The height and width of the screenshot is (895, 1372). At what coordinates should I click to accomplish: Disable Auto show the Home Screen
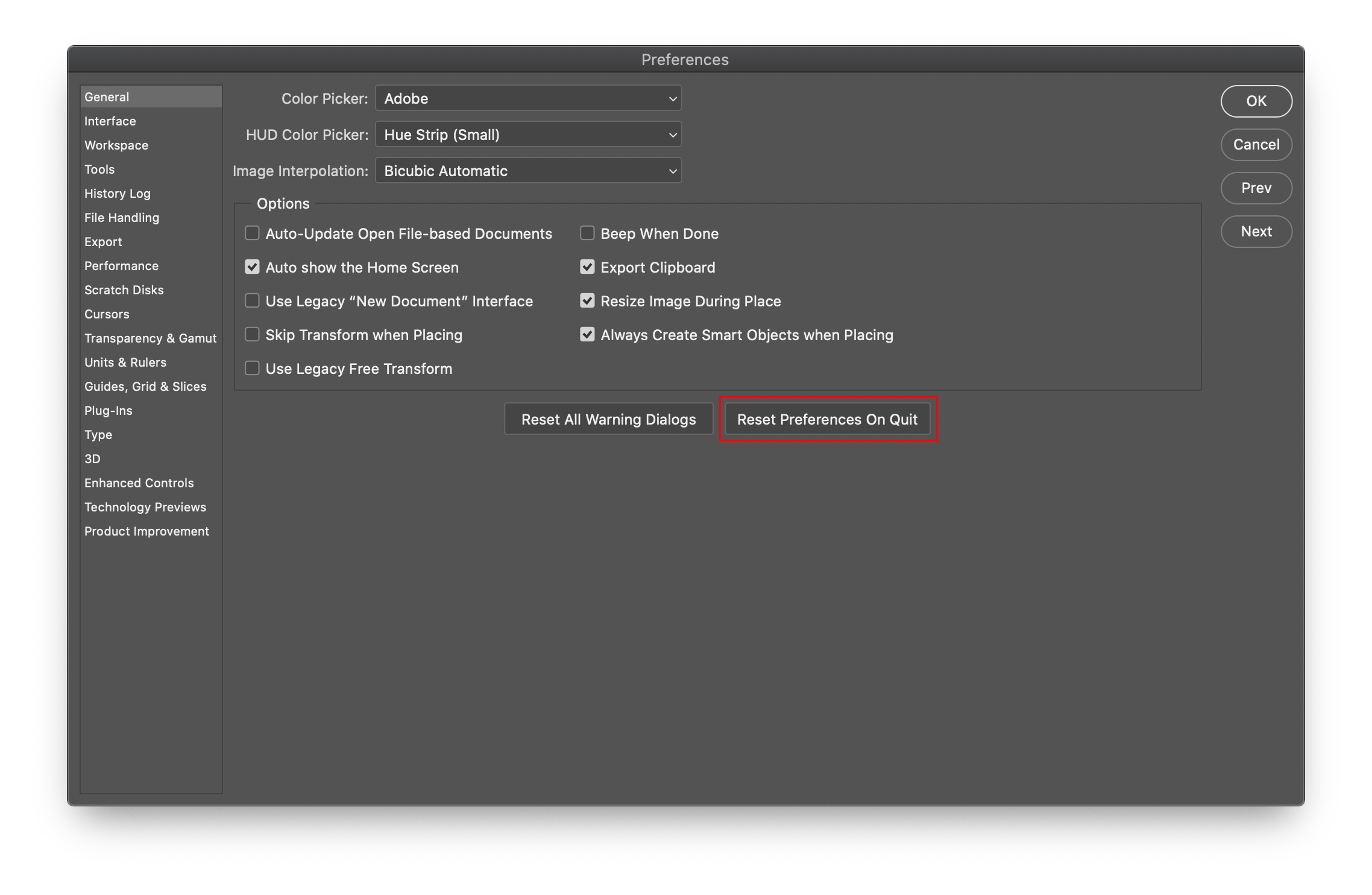[252, 267]
